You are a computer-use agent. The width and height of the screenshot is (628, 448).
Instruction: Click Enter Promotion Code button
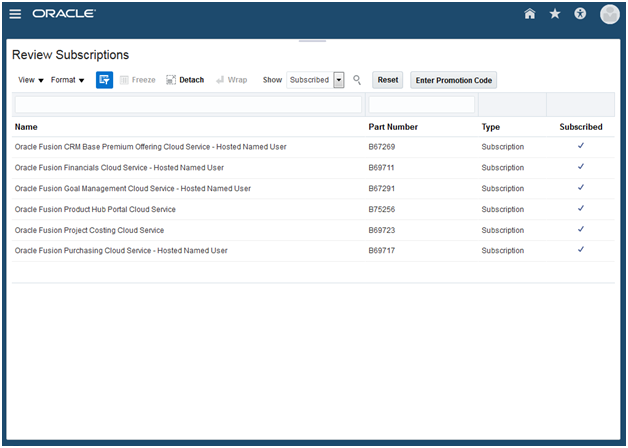point(454,80)
